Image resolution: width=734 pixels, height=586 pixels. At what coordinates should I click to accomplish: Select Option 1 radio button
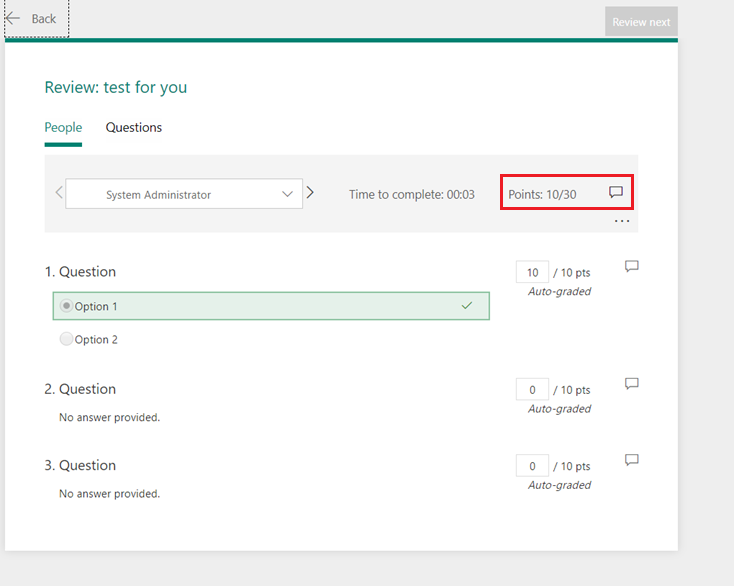point(66,306)
